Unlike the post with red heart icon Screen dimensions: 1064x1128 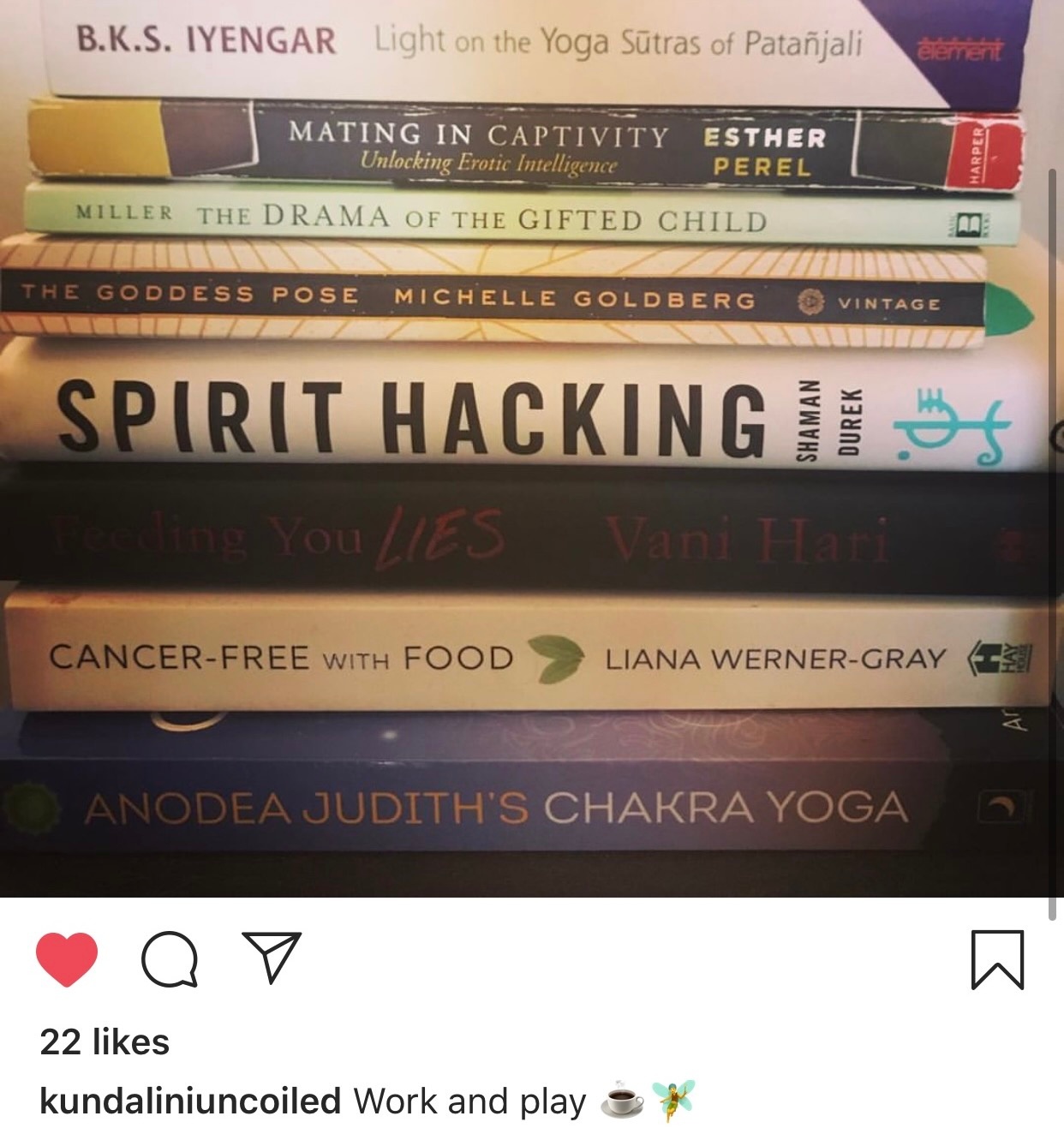(x=67, y=959)
